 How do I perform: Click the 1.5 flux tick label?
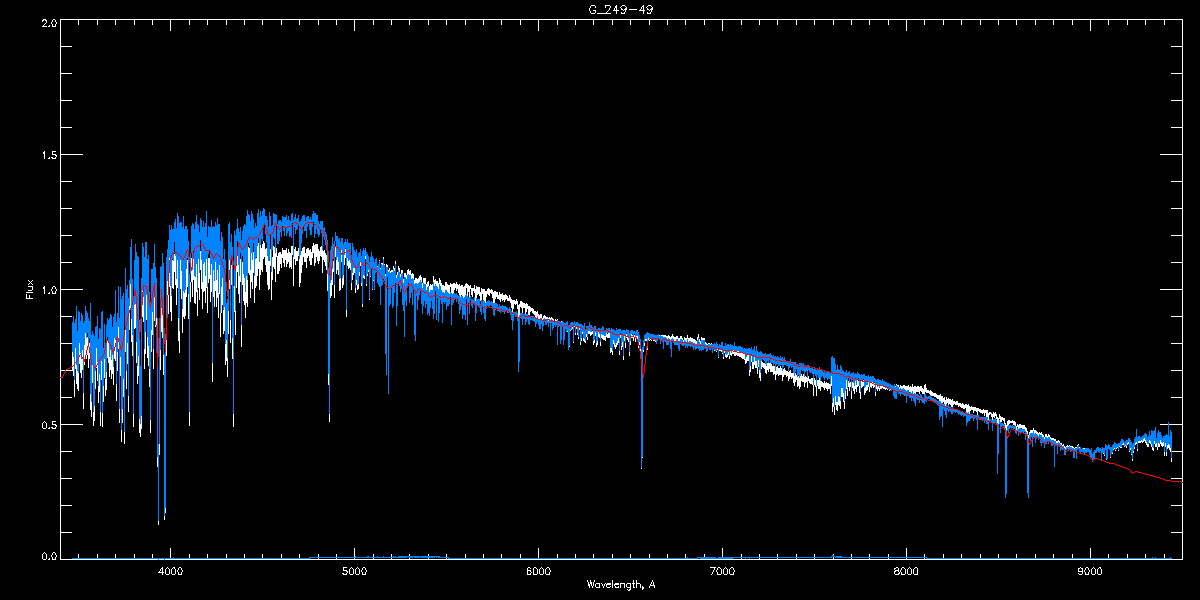pos(48,156)
